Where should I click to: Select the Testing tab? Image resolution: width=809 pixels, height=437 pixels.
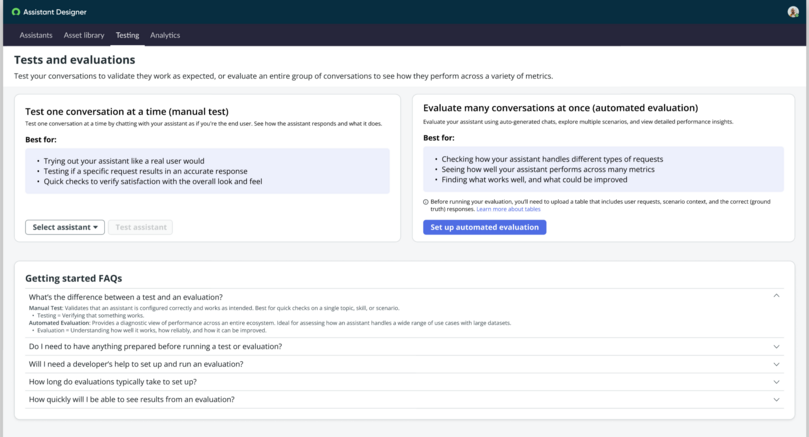click(127, 35)
